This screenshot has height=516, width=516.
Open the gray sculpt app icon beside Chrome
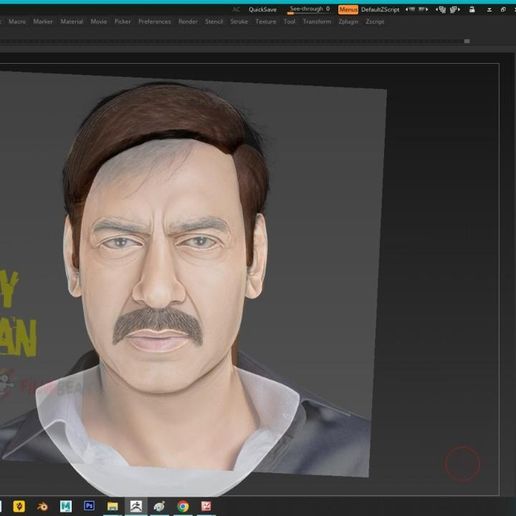click(x=159, y=507)
